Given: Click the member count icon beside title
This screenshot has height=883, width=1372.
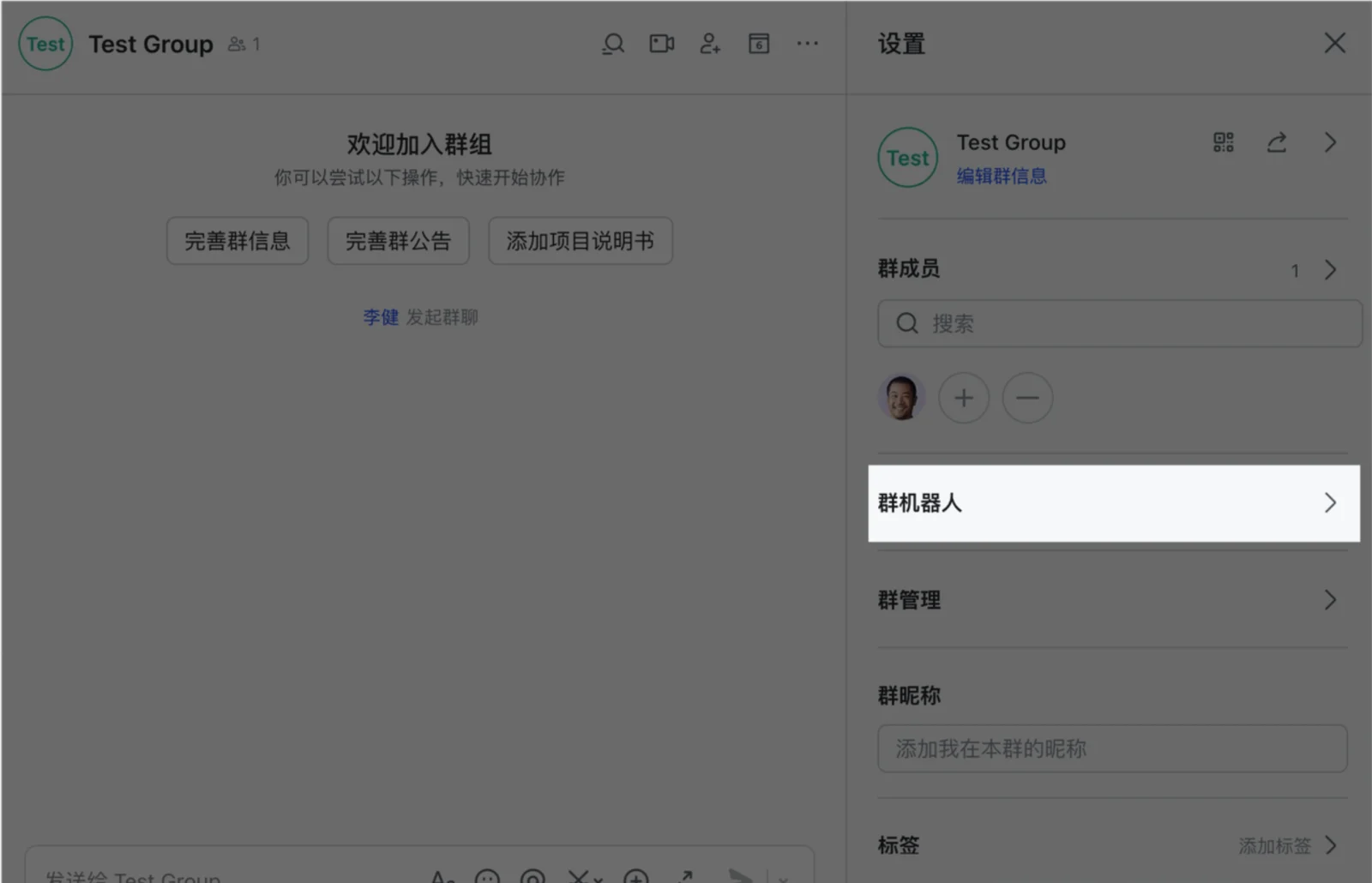Looking at the screenshot, I should pyautogui.click(x=237, y=44).
